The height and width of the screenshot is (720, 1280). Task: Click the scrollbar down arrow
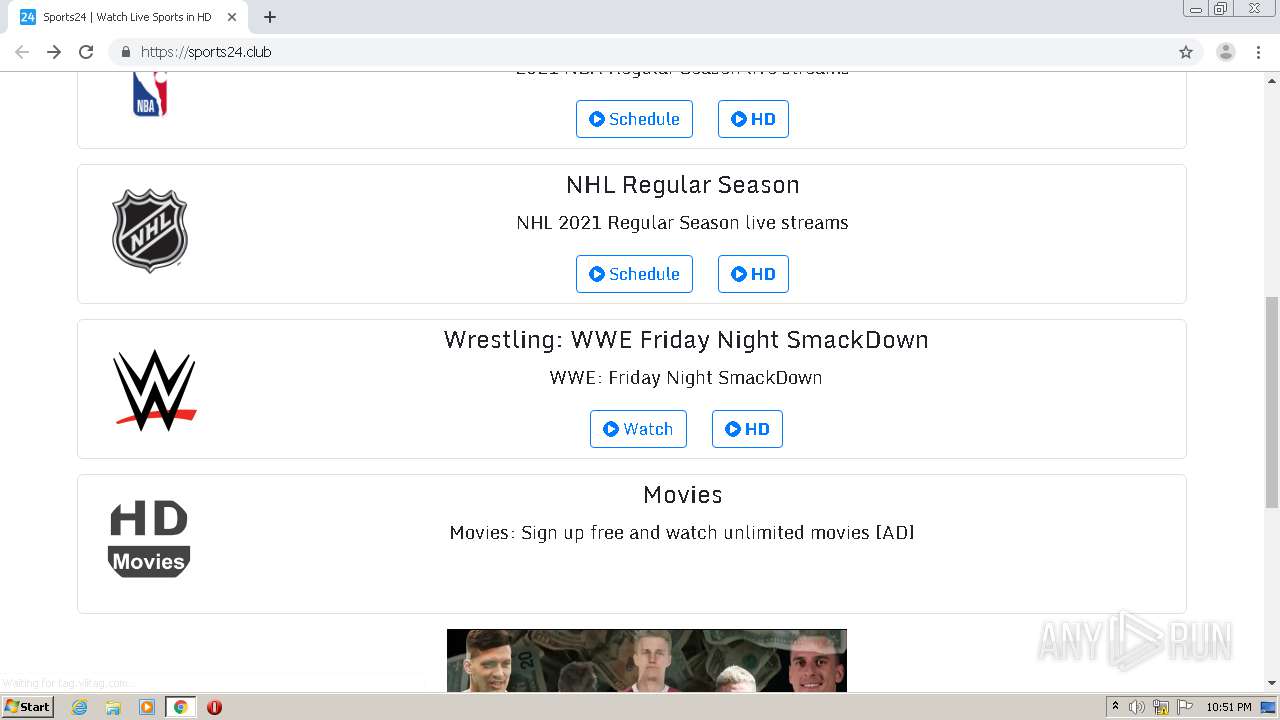1272,683
